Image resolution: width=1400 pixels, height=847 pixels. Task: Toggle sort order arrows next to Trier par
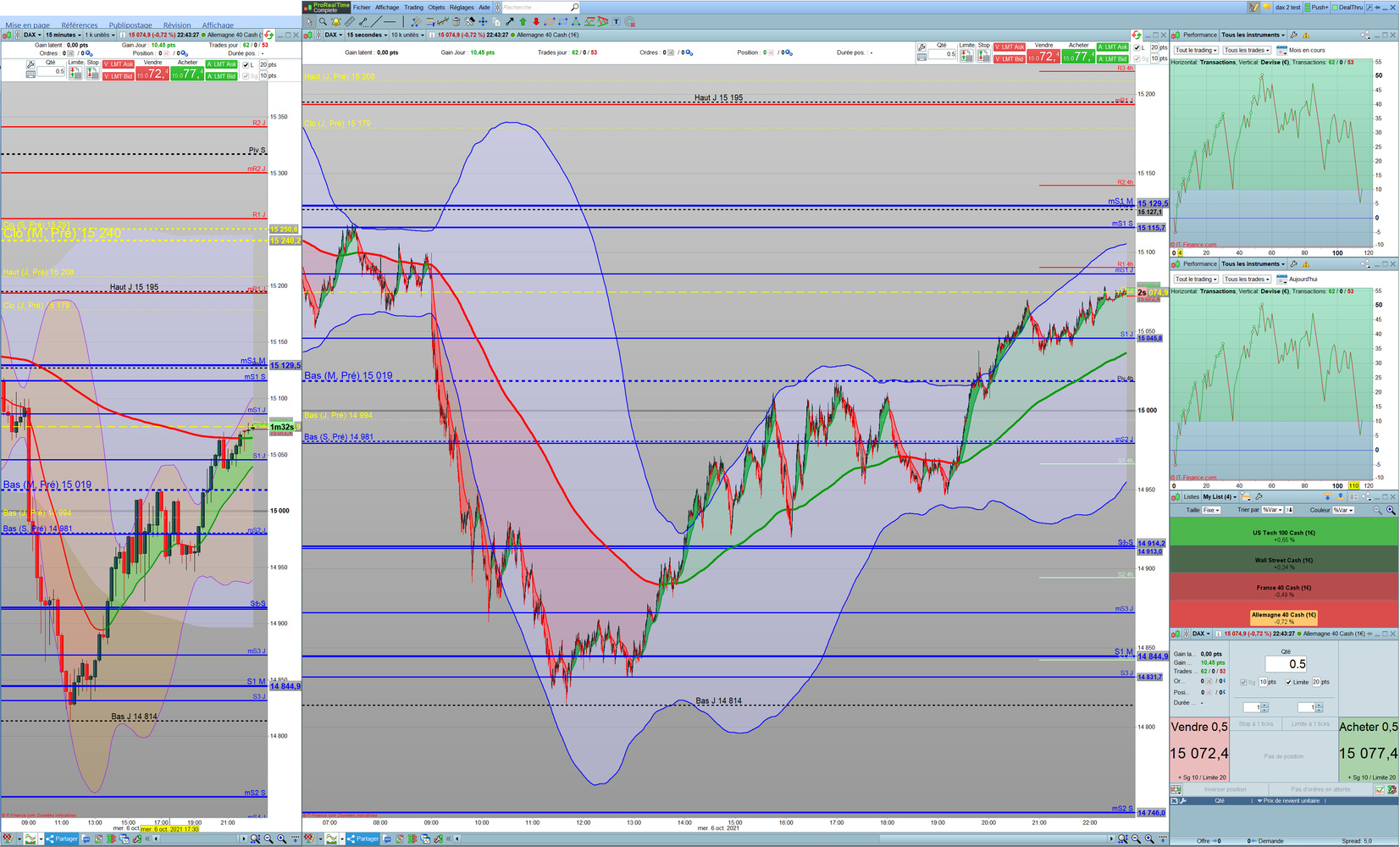pyautogui.click(x=1289, y=510)
